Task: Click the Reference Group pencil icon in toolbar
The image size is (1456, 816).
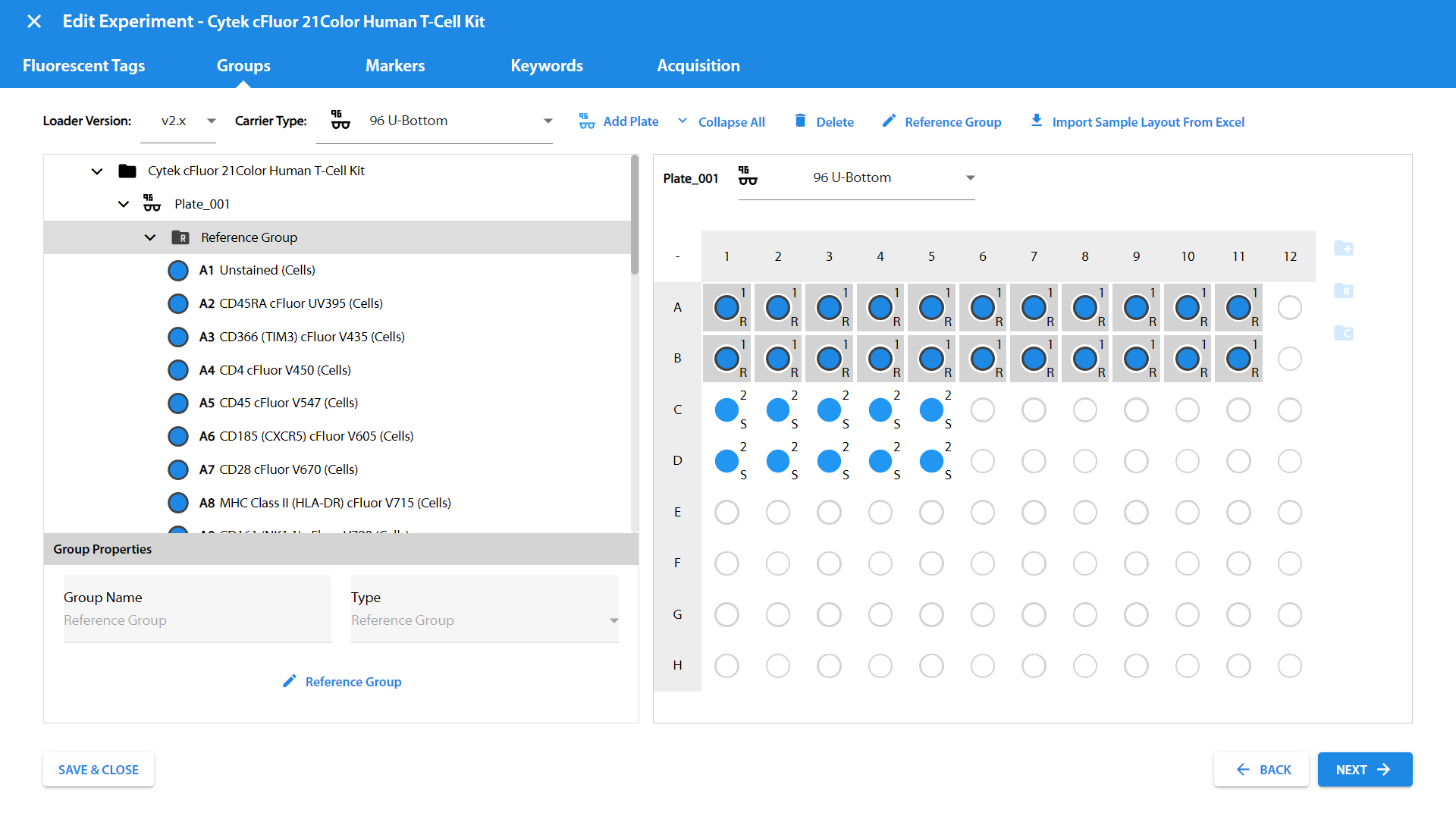Action: pyautogui.click(x=889, y=121)
